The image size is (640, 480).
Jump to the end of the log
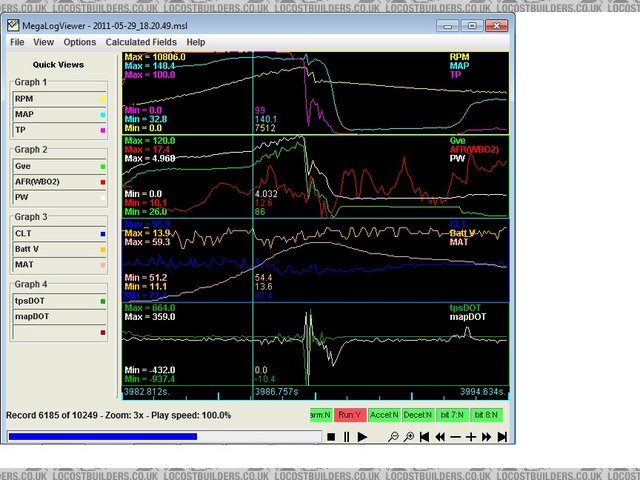click(502, 437)
